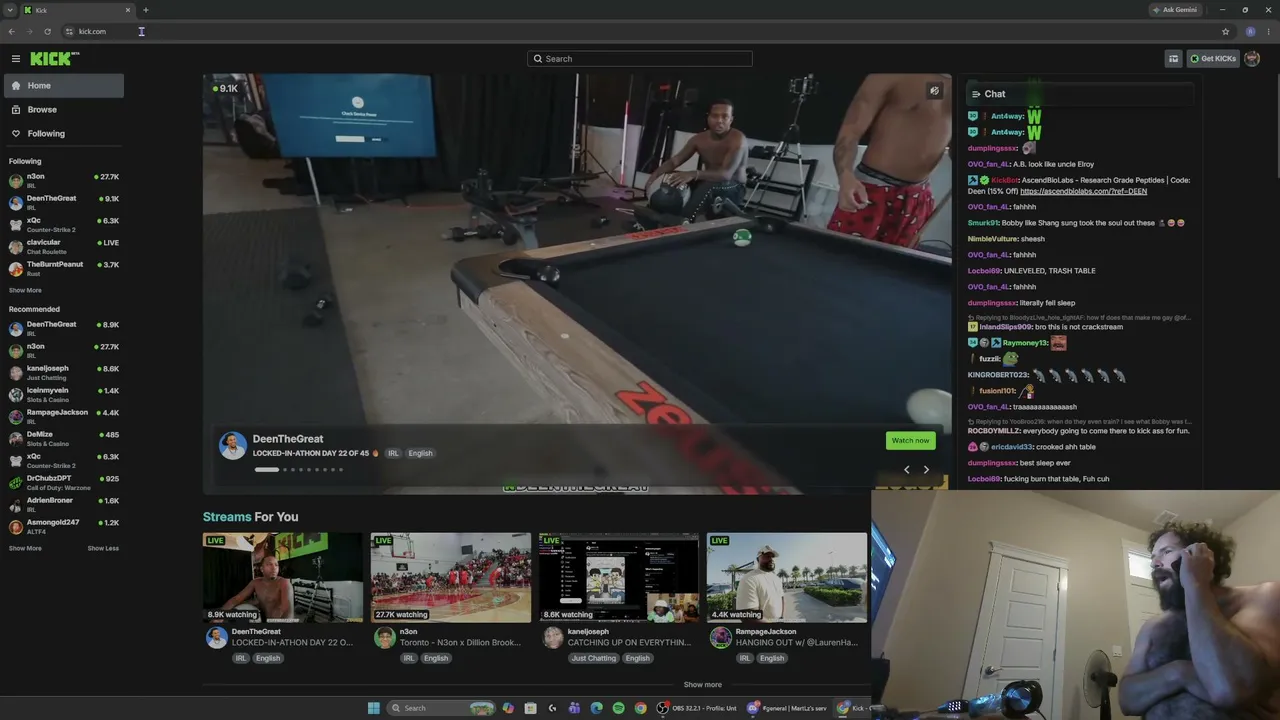Expand Recommended list with Show More
The image size is (1280, 720).
[x=25, y=549]
